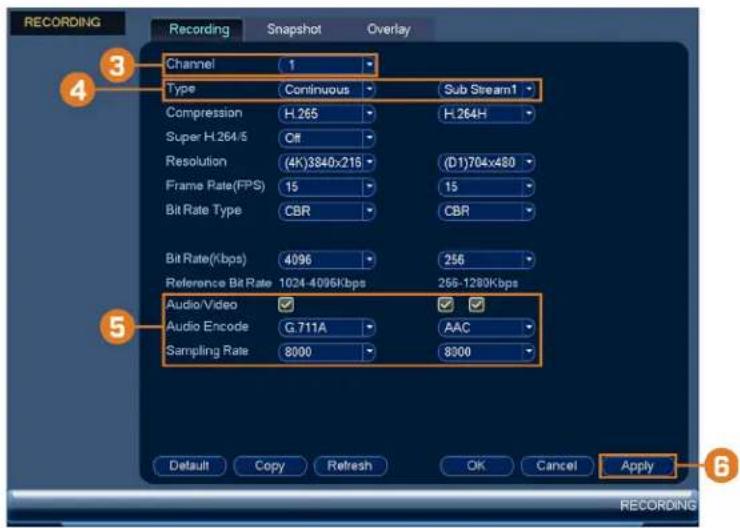Click the Bit Rate Type label

pos(203,210)
